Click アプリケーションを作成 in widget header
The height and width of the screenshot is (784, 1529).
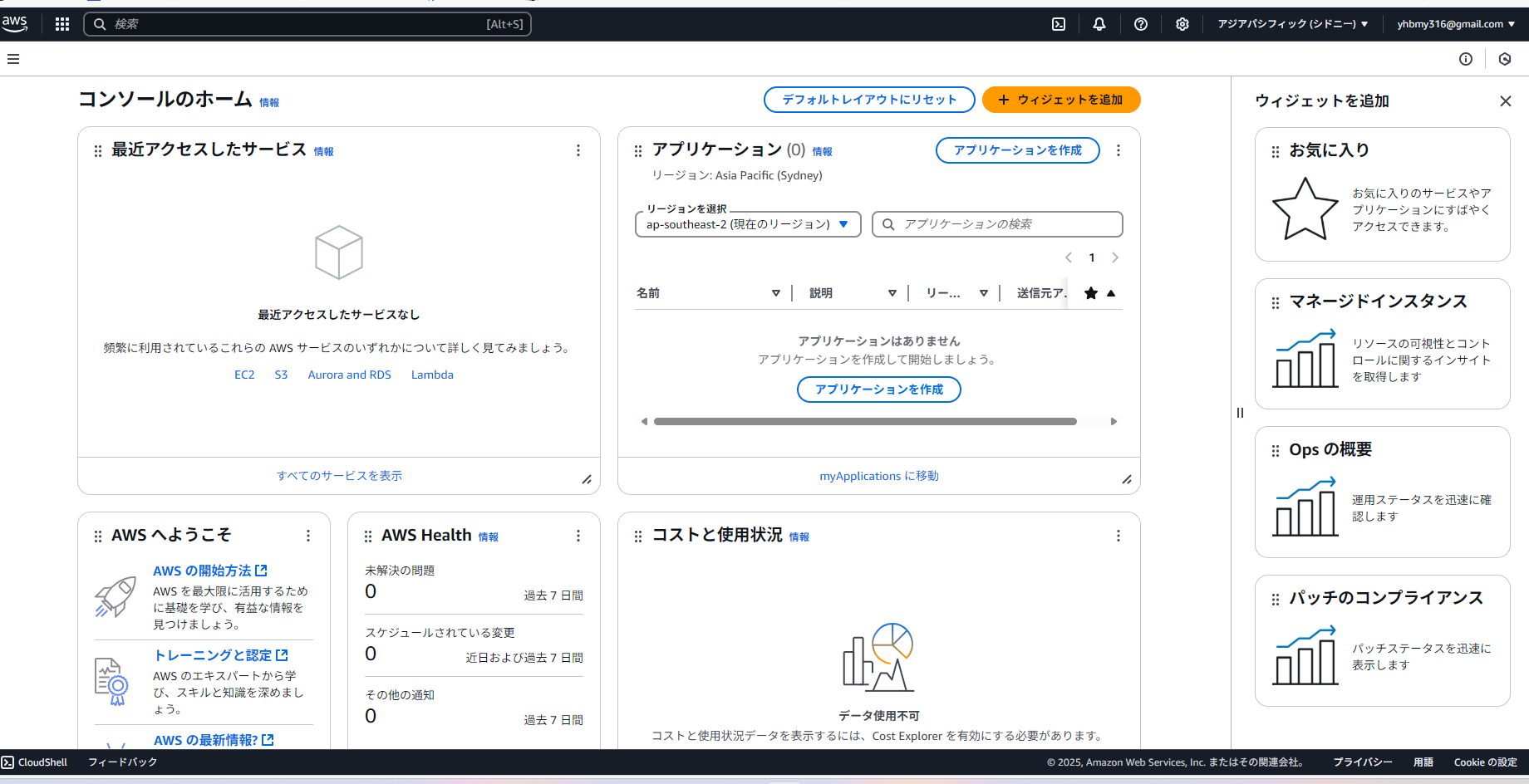(1018, 150)
